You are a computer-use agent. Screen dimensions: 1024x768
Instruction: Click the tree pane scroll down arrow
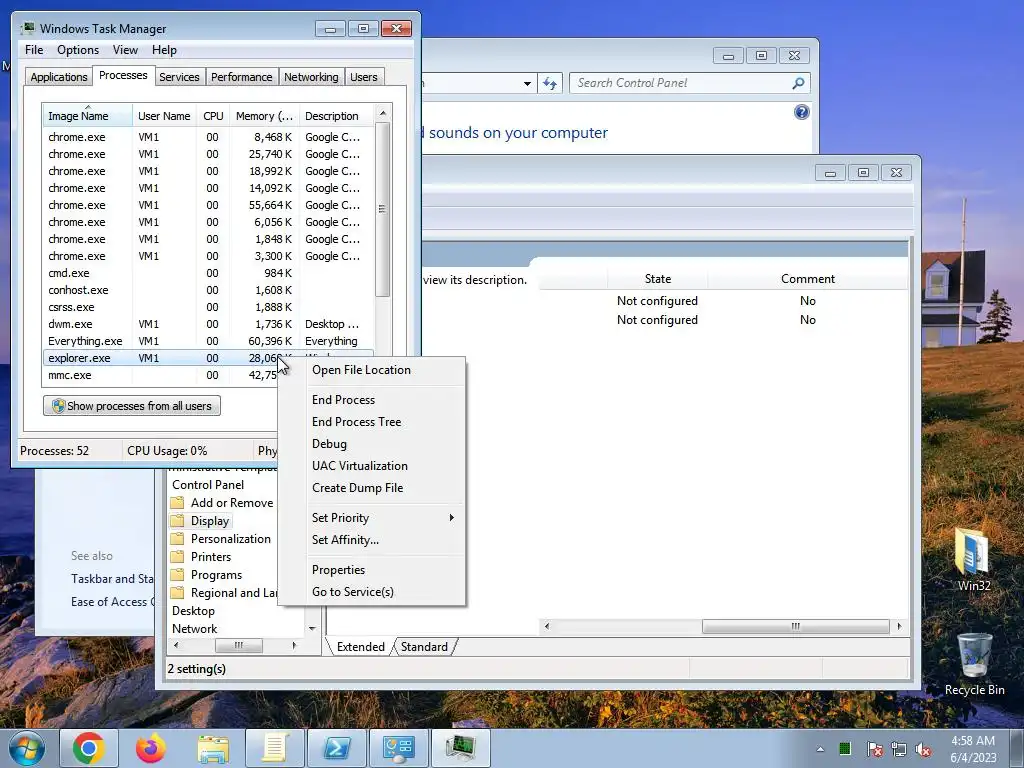coord(312,628)
